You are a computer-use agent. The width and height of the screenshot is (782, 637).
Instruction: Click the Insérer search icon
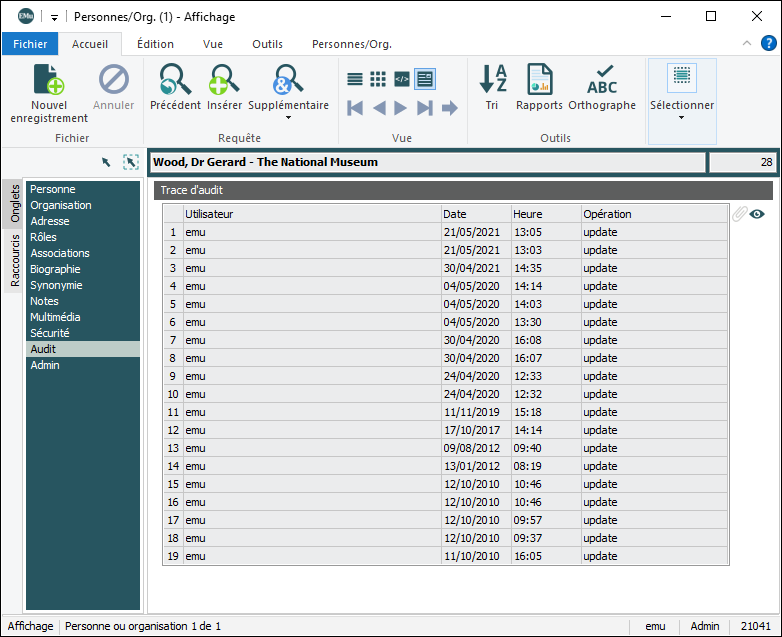(x=224, y=80)
